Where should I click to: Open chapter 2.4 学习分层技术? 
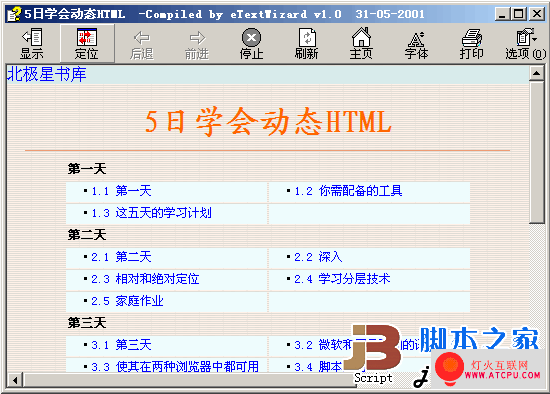click(342, 279)
